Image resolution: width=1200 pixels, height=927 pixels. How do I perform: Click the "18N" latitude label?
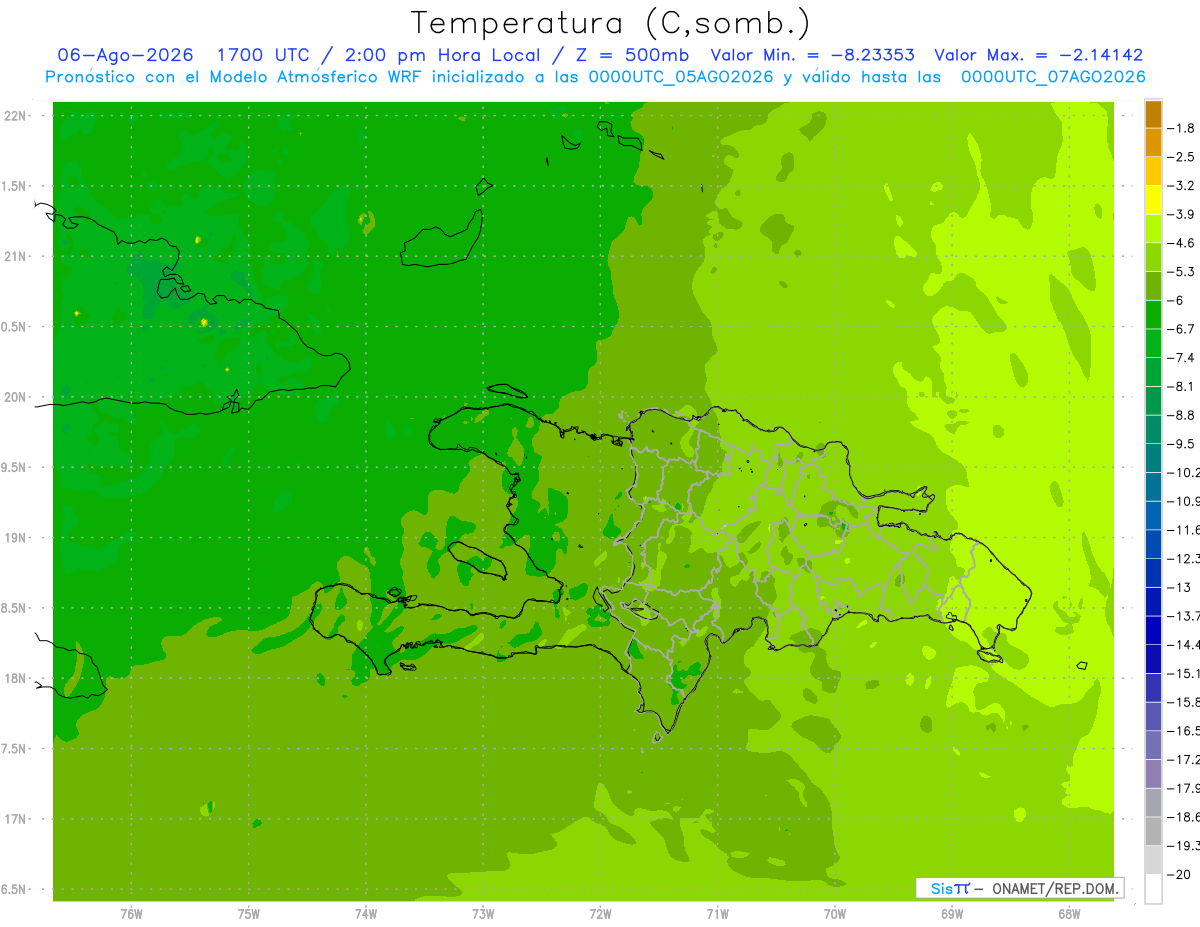point(16,678)
